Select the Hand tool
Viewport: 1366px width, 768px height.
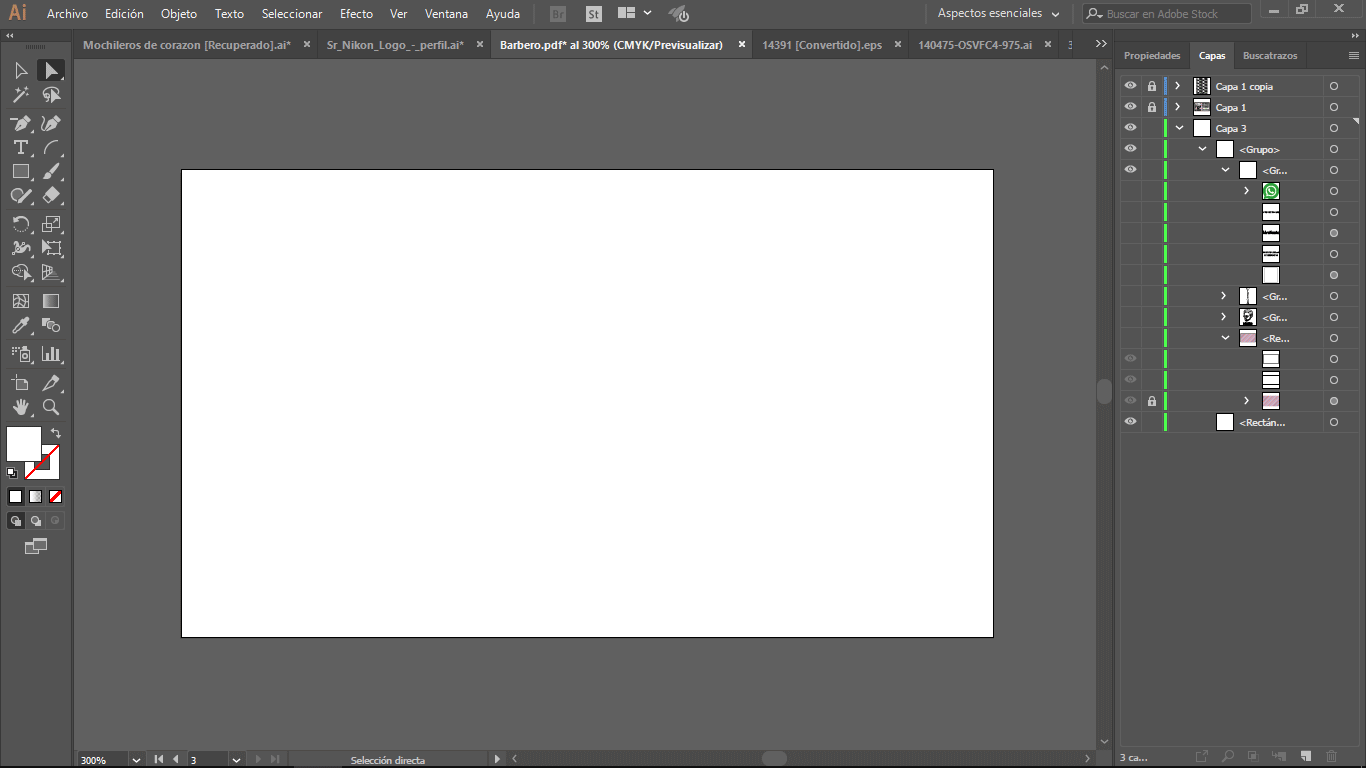click(x=21, y=407)
